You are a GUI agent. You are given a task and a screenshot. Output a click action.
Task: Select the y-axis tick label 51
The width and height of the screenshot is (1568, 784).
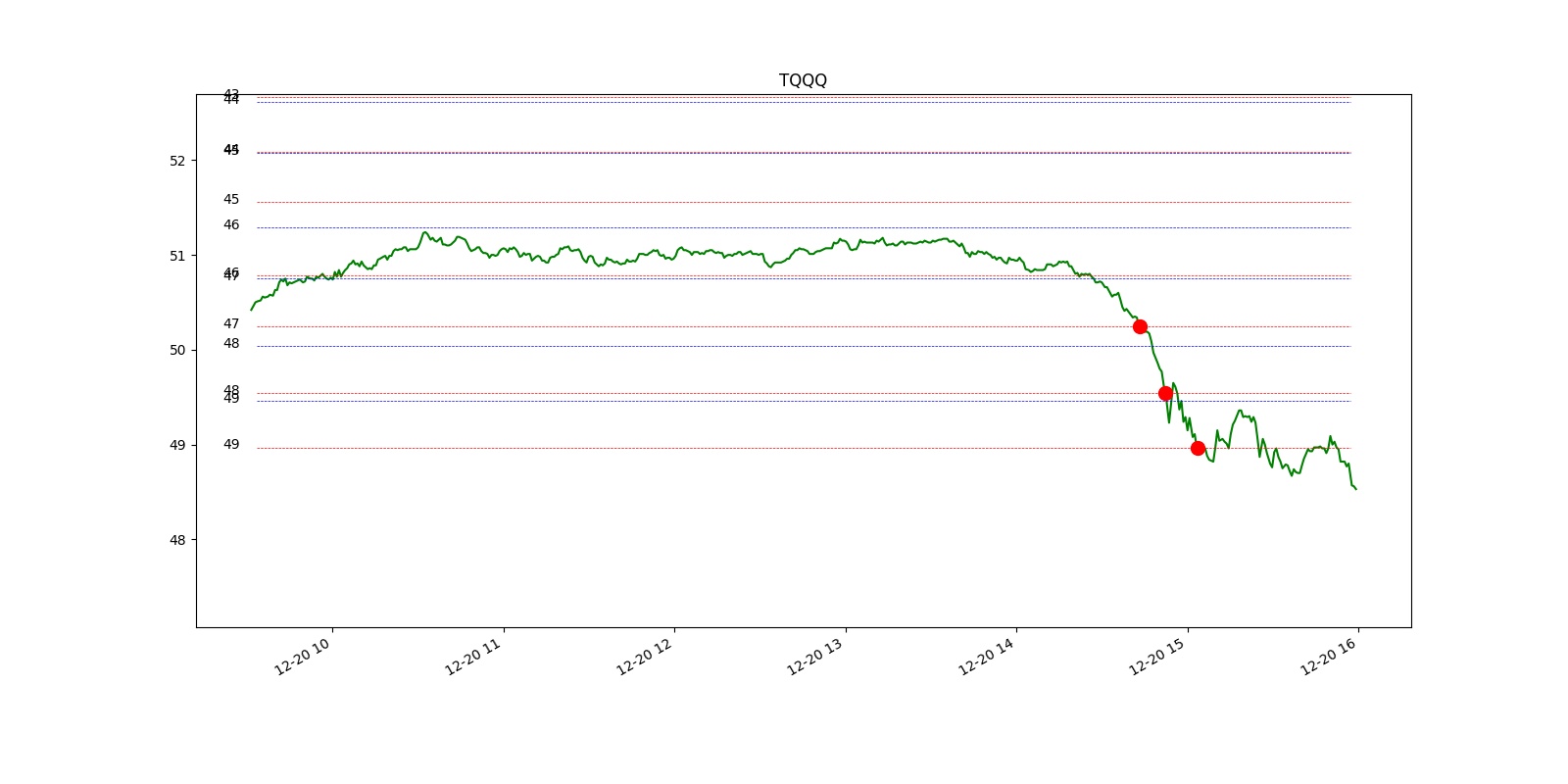pos(177,256)
